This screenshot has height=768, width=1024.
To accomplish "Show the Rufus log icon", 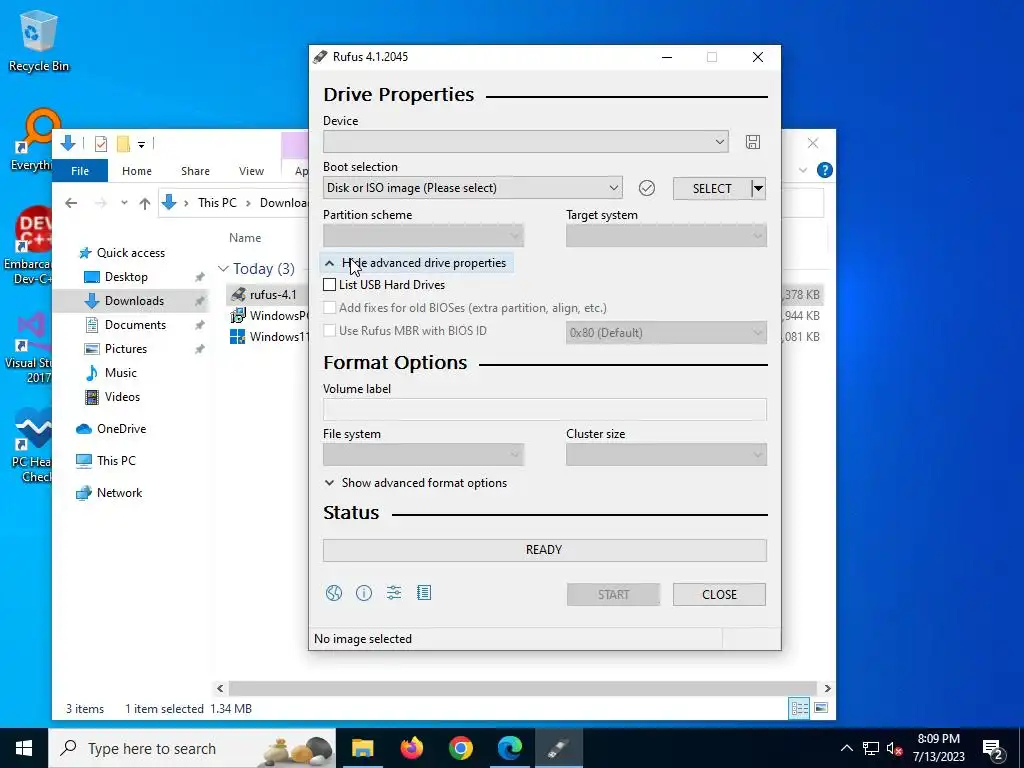I will click(x=424, y=593).
